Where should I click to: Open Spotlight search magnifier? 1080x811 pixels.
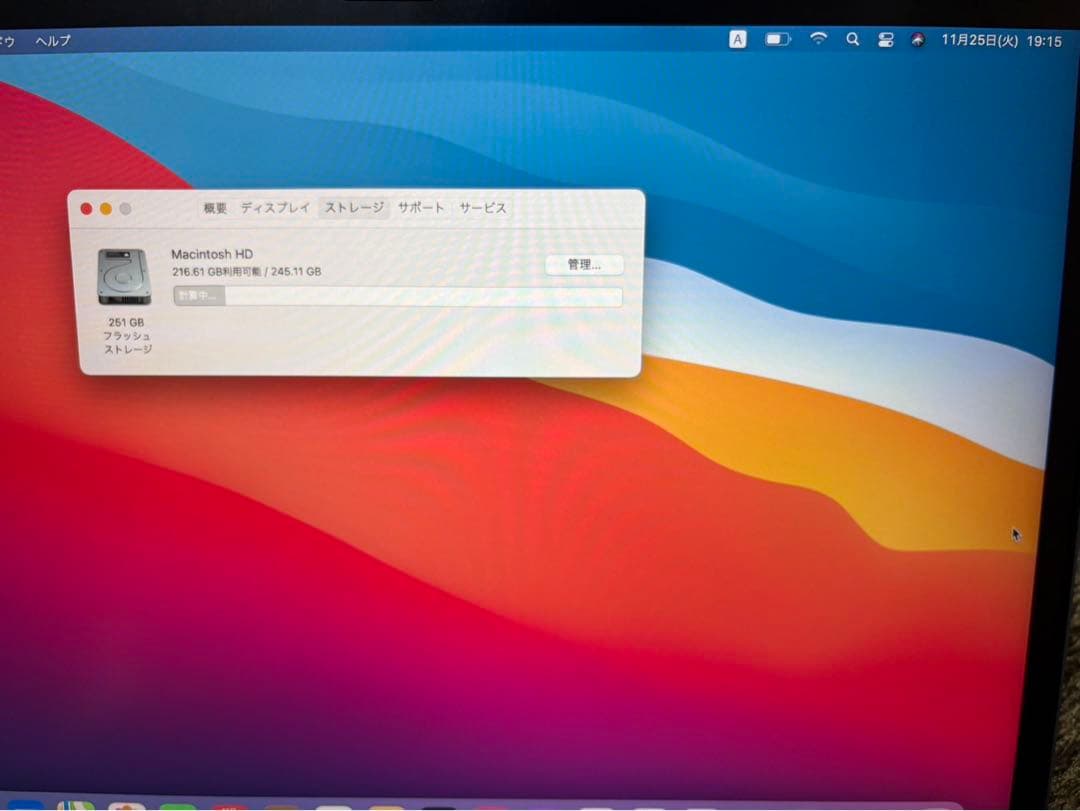(853, 40)
